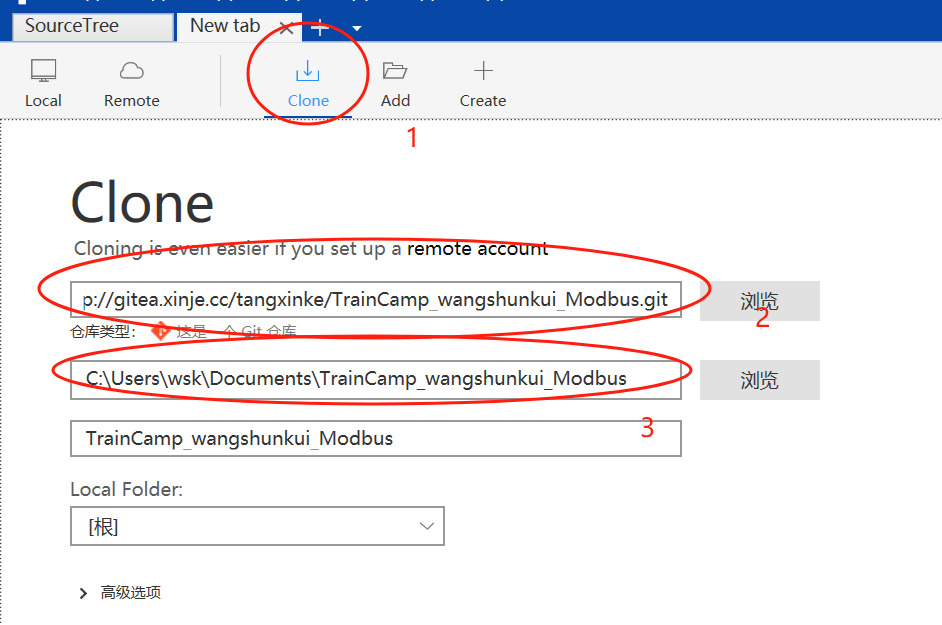Expand the 高级选项 advanced options
This screenshot has height=625, width=942.
pyautogui.click(x=120, y=593)
